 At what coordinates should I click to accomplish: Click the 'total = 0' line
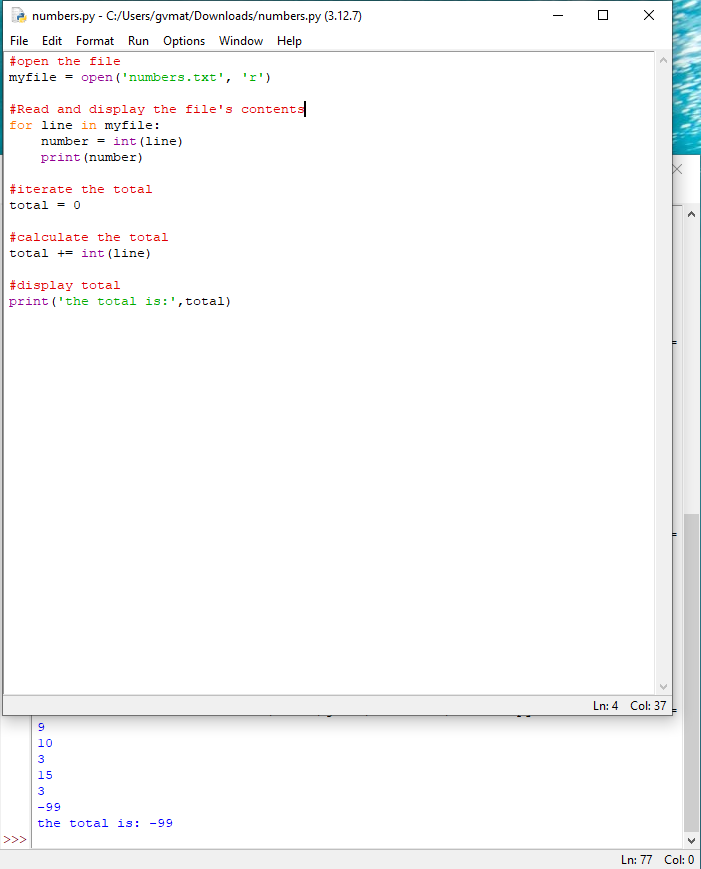click(x=45, y=206)
